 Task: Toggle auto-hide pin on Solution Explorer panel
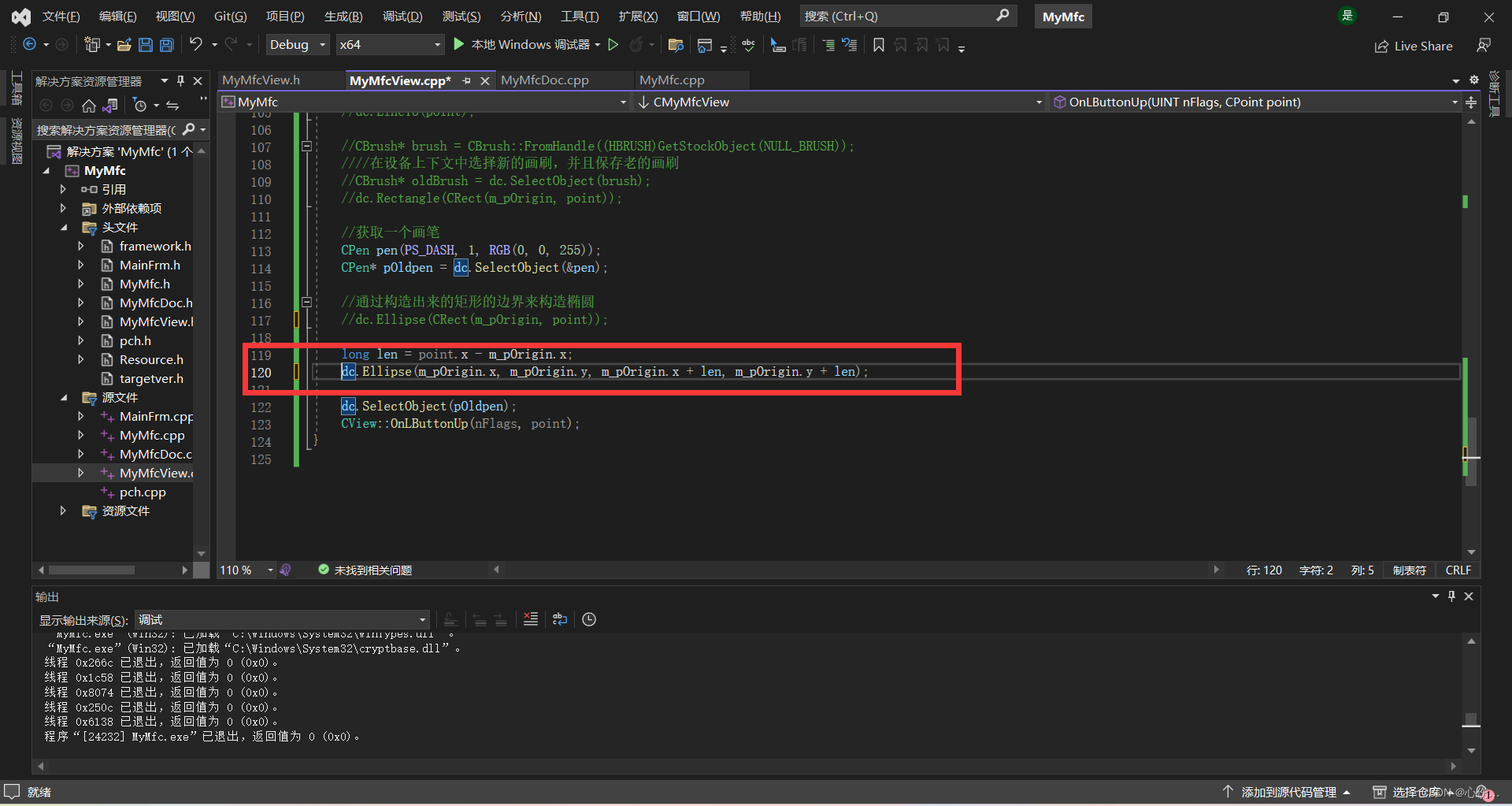point(181,80)
